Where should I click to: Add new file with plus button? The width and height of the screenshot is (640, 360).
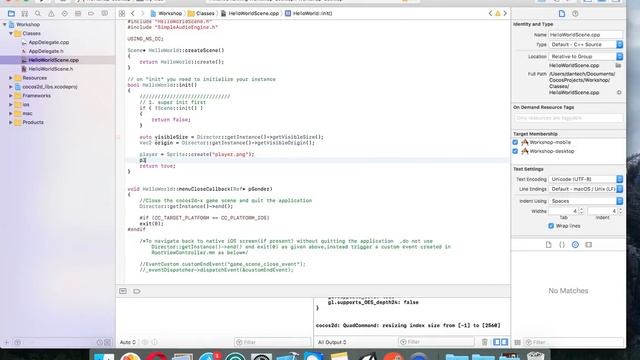point(6,342)
